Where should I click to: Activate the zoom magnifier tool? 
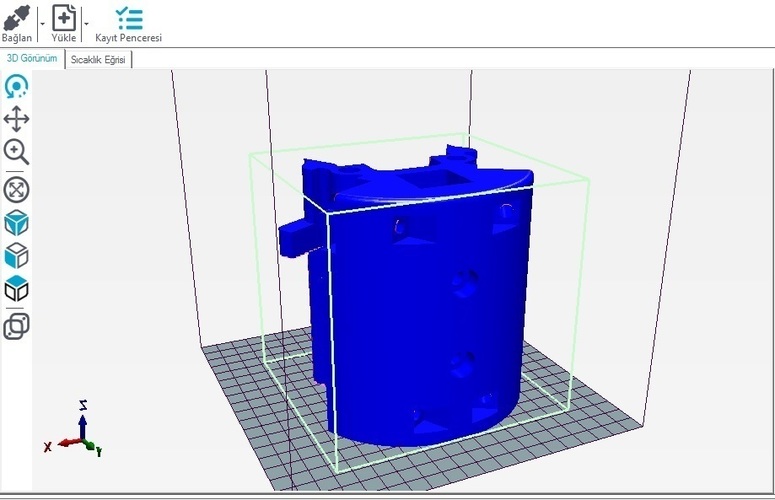(x=16, y=152)
